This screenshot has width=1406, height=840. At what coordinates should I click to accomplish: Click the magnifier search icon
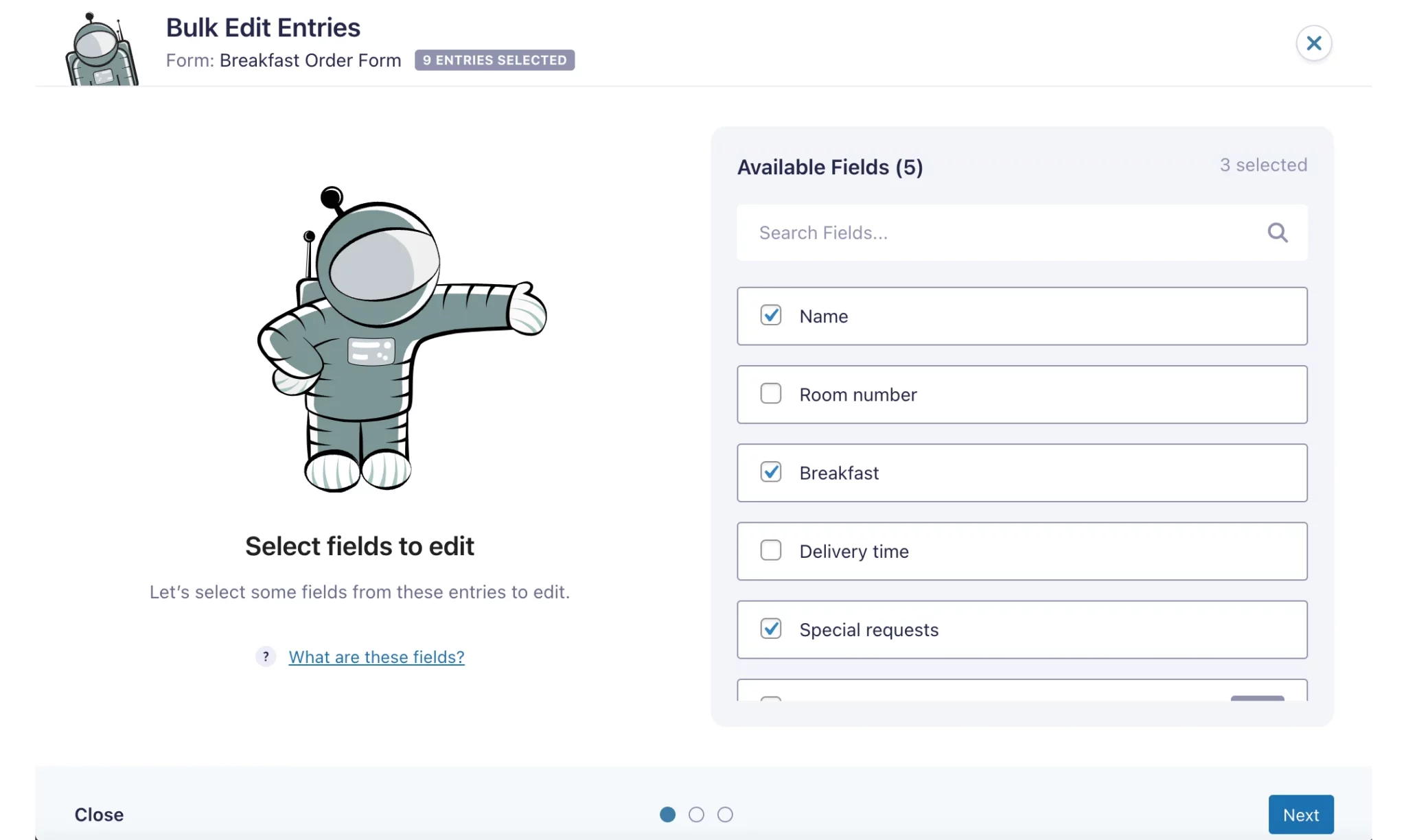tap(1277, 233)
